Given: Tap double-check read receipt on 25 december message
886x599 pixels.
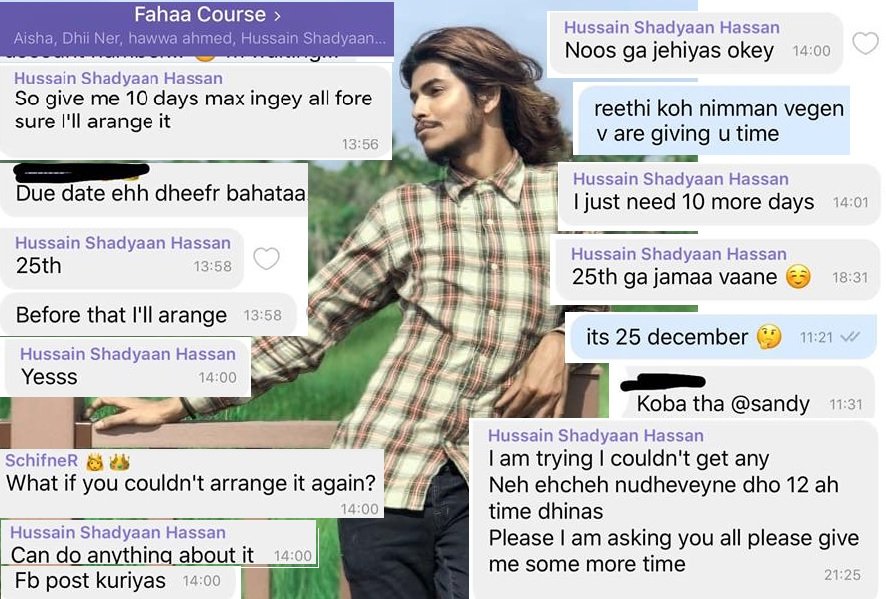Looking at the screenshot, I should point(850,337).
